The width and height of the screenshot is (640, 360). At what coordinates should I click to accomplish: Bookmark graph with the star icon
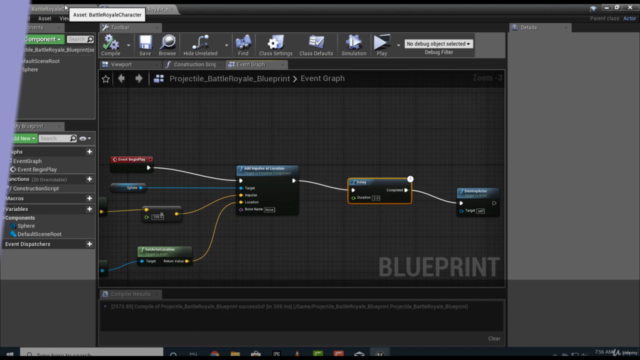coord(106,79)
